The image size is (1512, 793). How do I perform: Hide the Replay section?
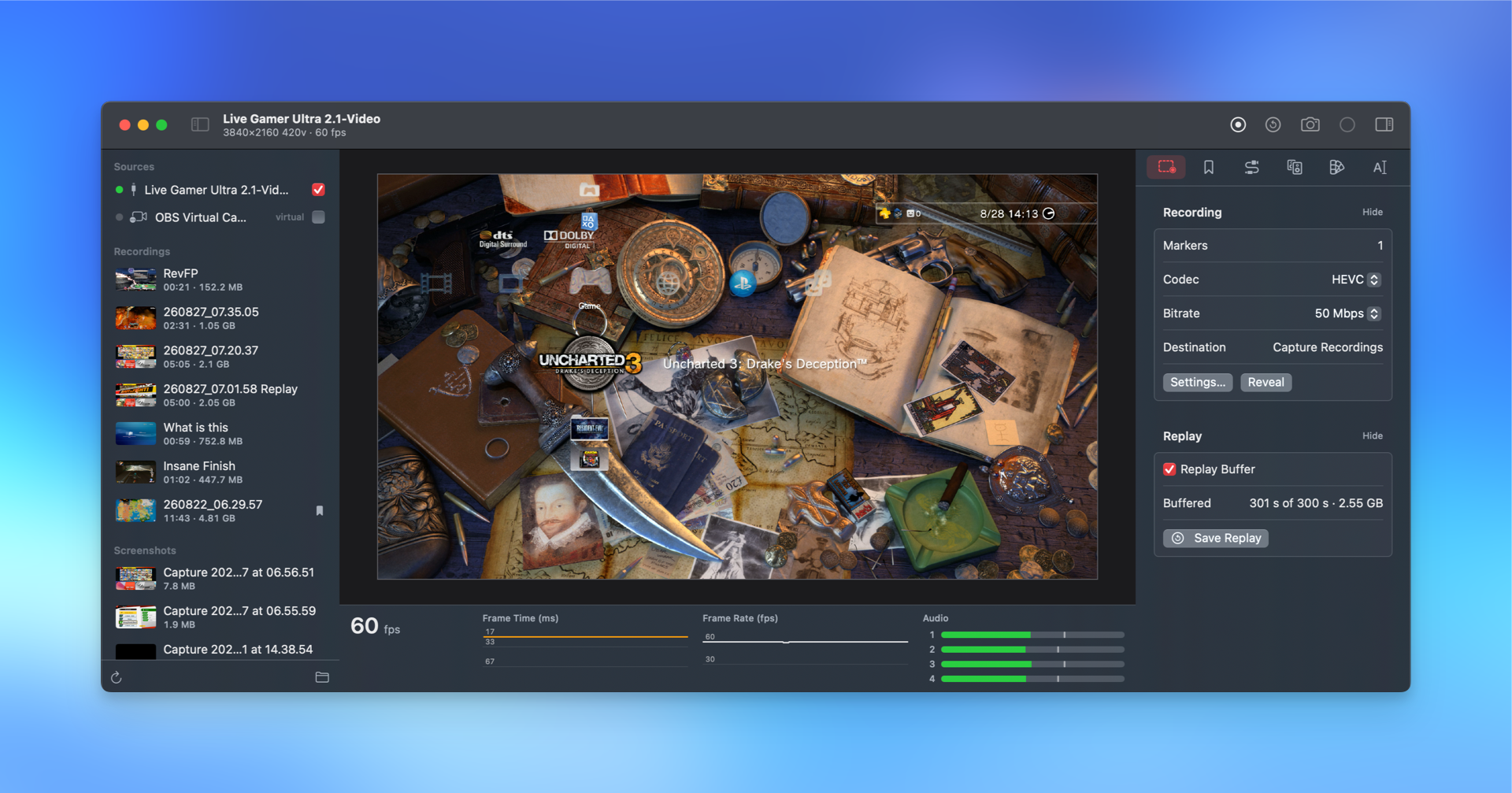tap(1373, 436)
